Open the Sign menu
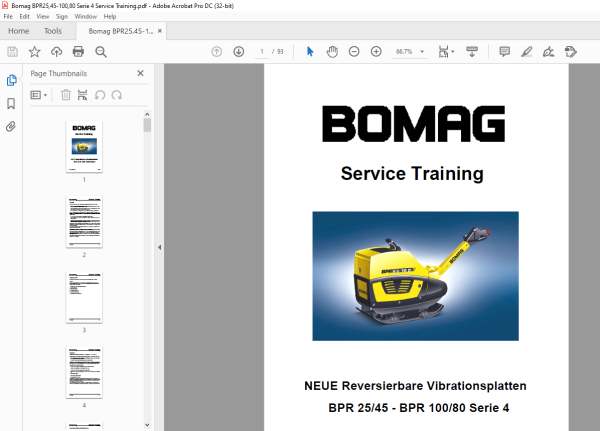This screenshot has width=600, height=431. pos(62,16)
